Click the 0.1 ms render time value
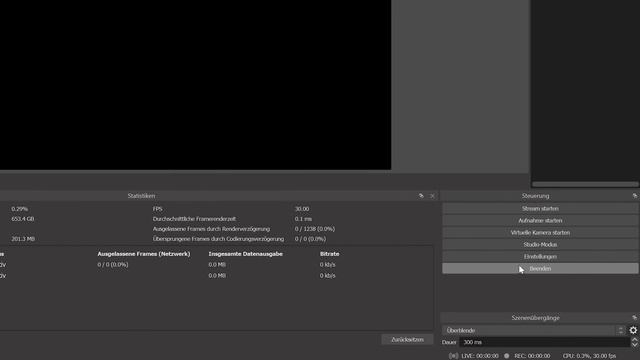The image size is (640, 360). [303, 219]
